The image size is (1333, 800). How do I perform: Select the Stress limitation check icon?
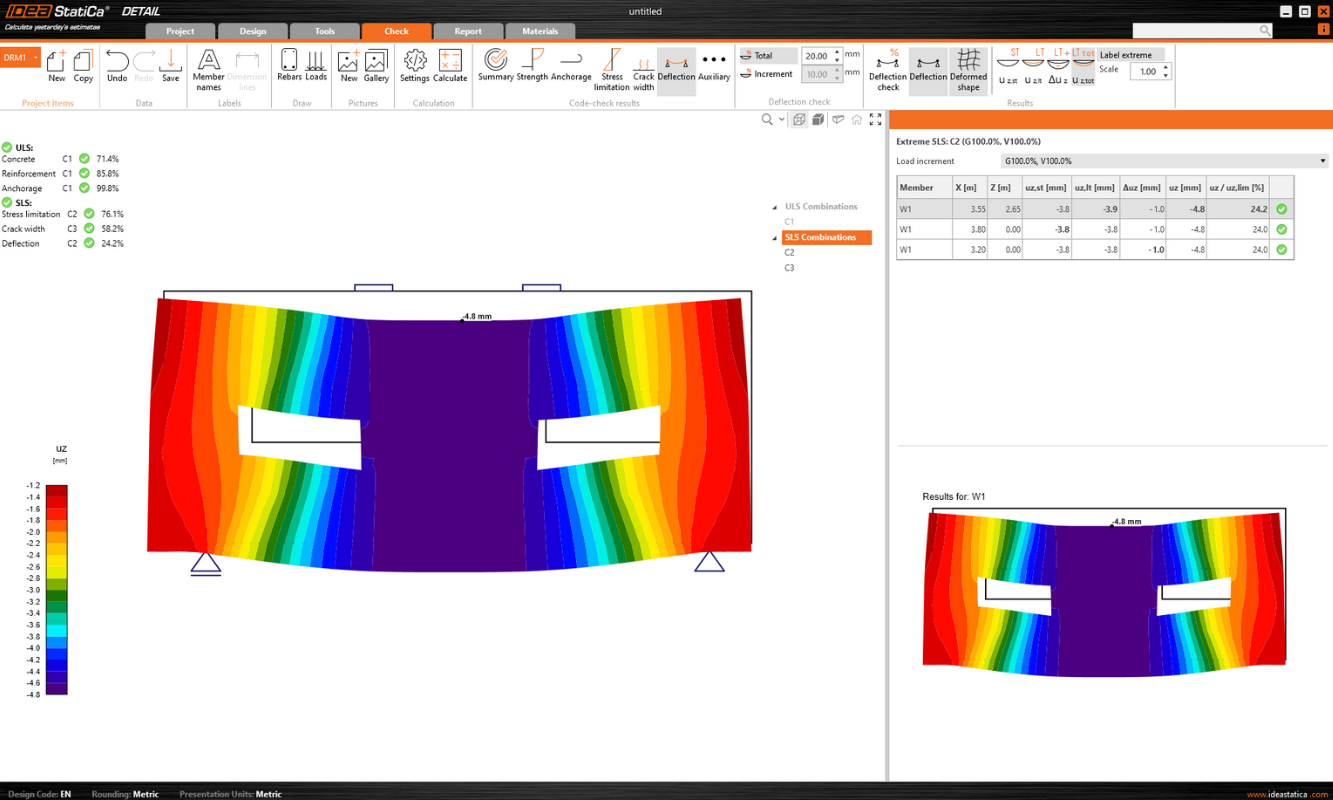612,69
